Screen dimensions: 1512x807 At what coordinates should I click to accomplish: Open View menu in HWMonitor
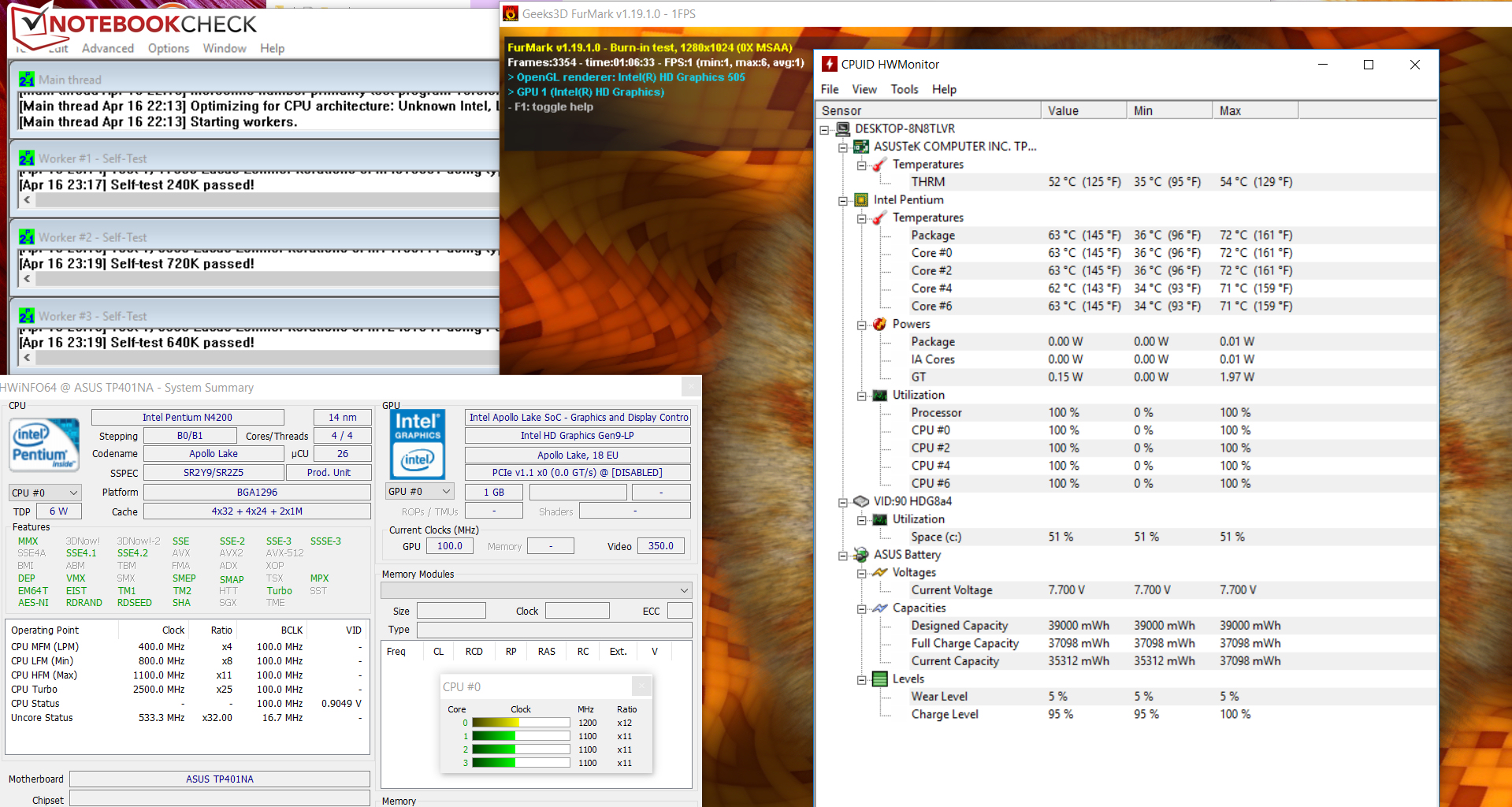864,89
